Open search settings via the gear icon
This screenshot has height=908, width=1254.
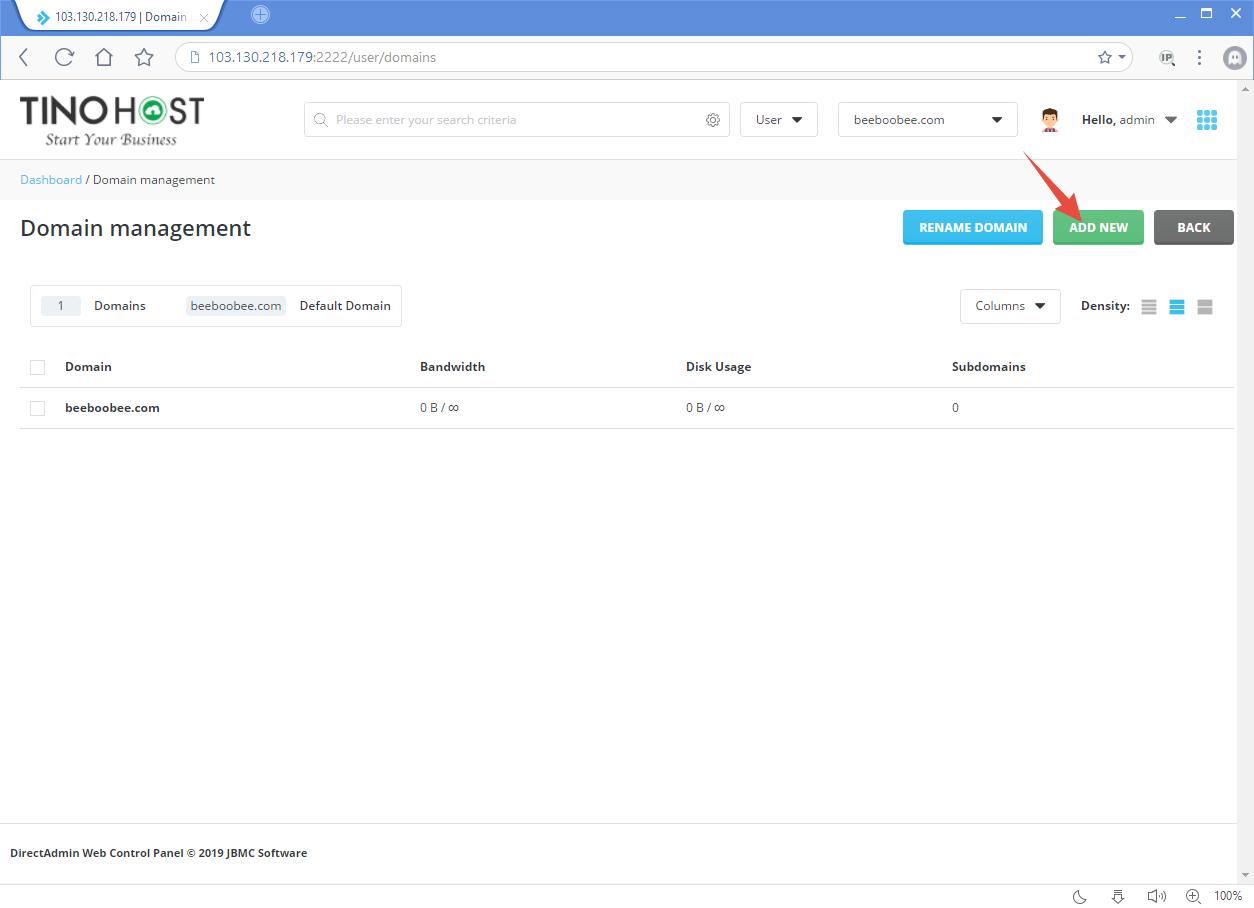click(713, 119)
